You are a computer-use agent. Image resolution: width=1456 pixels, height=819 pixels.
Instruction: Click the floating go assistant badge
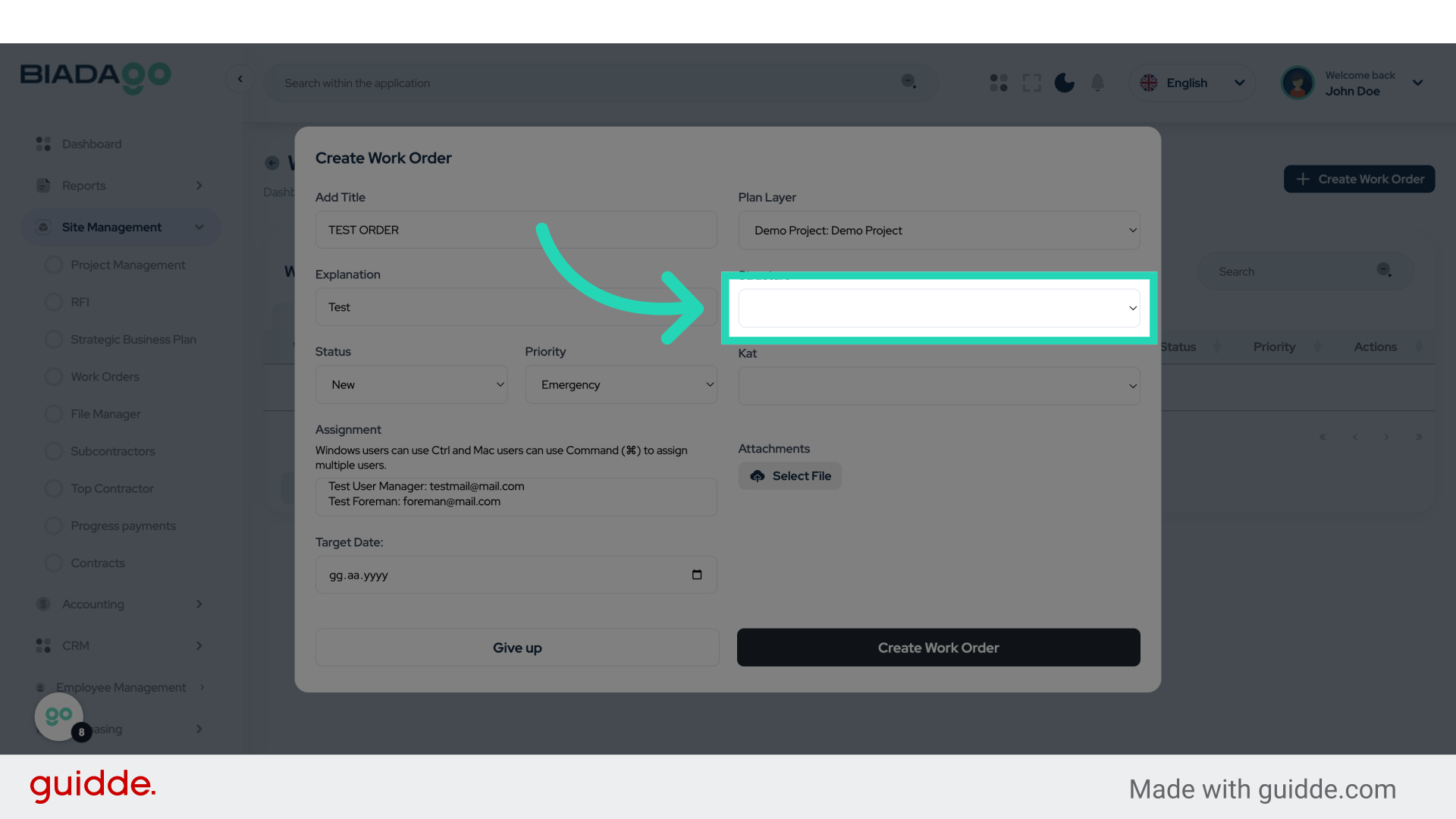coord(59,716)
